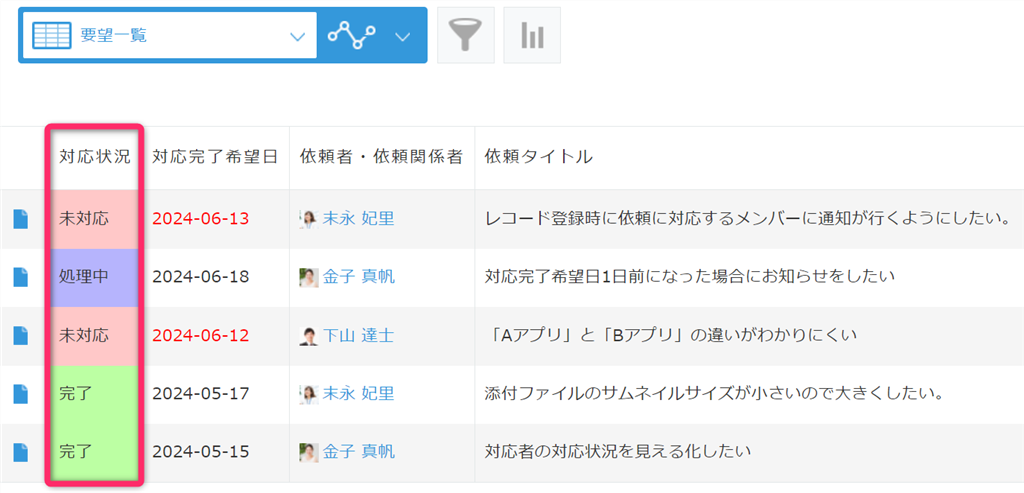The width and height of the screenshot is (1024, 493).
Task: Open record details for 2024-05-15 row
Action: click(21, 453)
